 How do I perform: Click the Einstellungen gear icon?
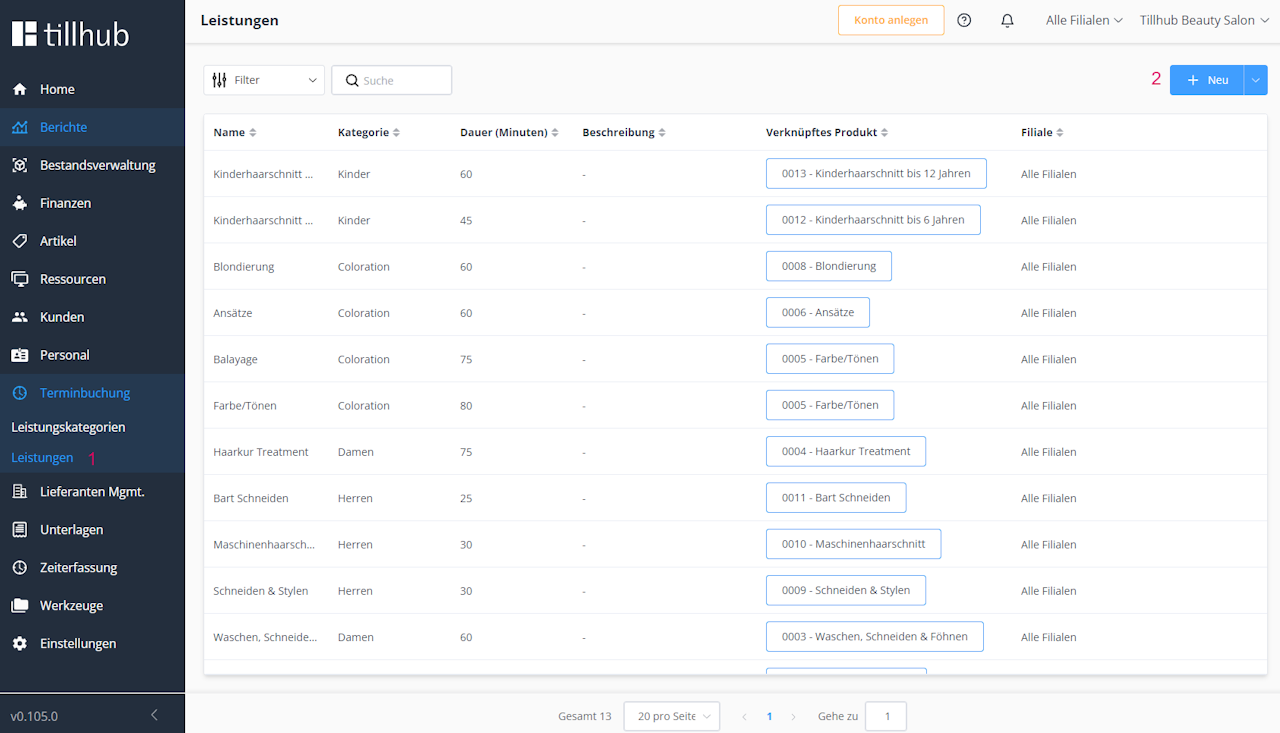pyautogui.click(x=19, y=643)
